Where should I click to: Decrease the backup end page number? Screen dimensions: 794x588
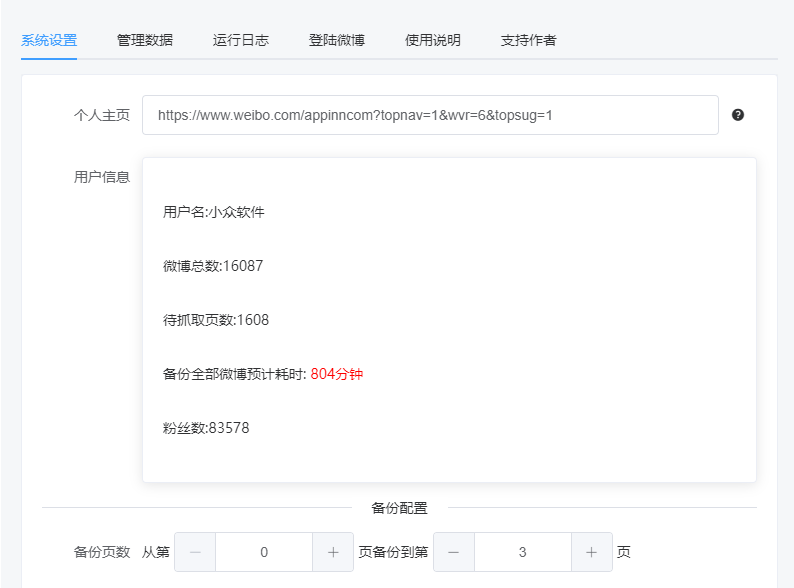[454, 552]
